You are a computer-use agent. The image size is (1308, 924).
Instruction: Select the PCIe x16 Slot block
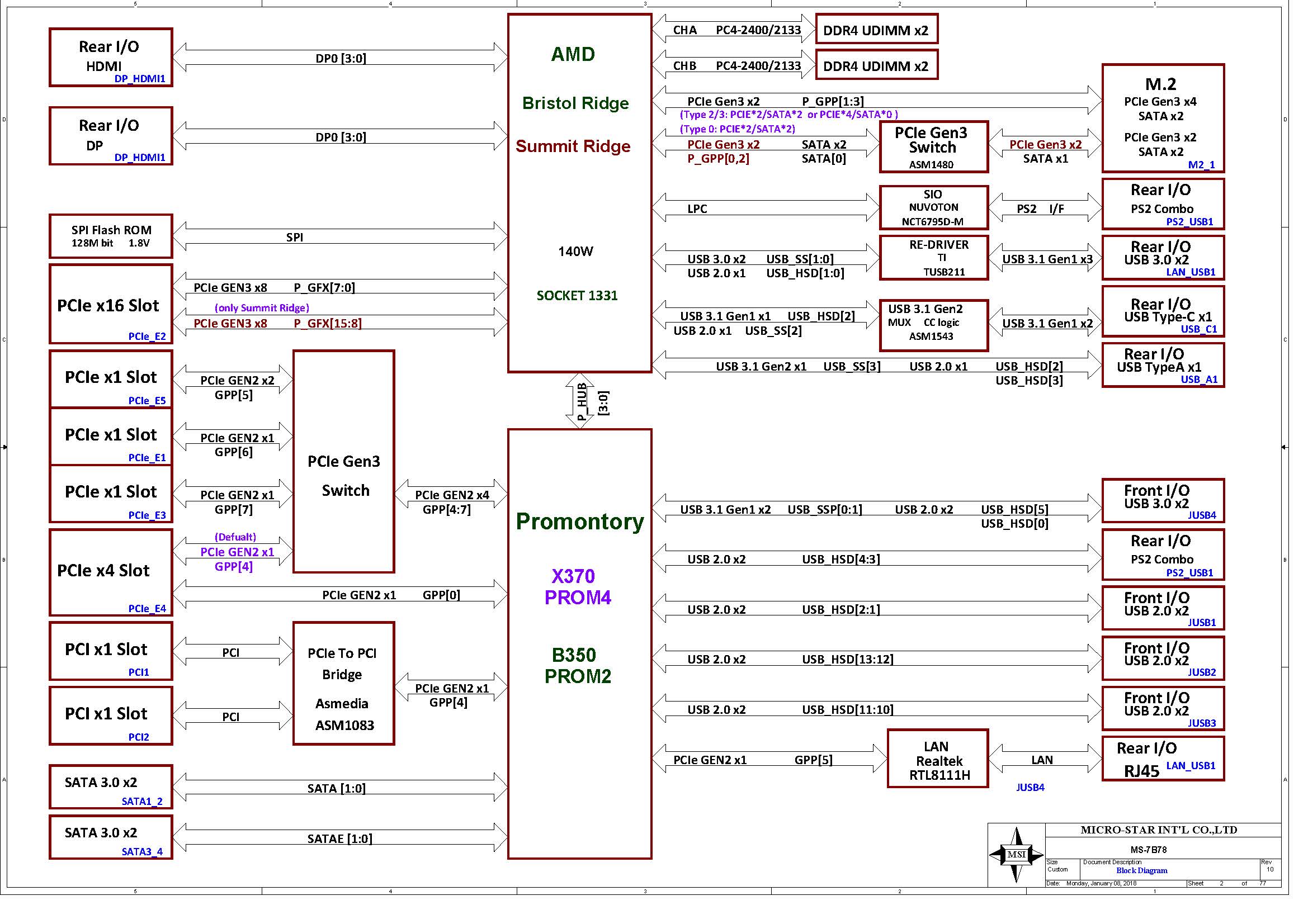pyautogui.click(x=111, y=305)
